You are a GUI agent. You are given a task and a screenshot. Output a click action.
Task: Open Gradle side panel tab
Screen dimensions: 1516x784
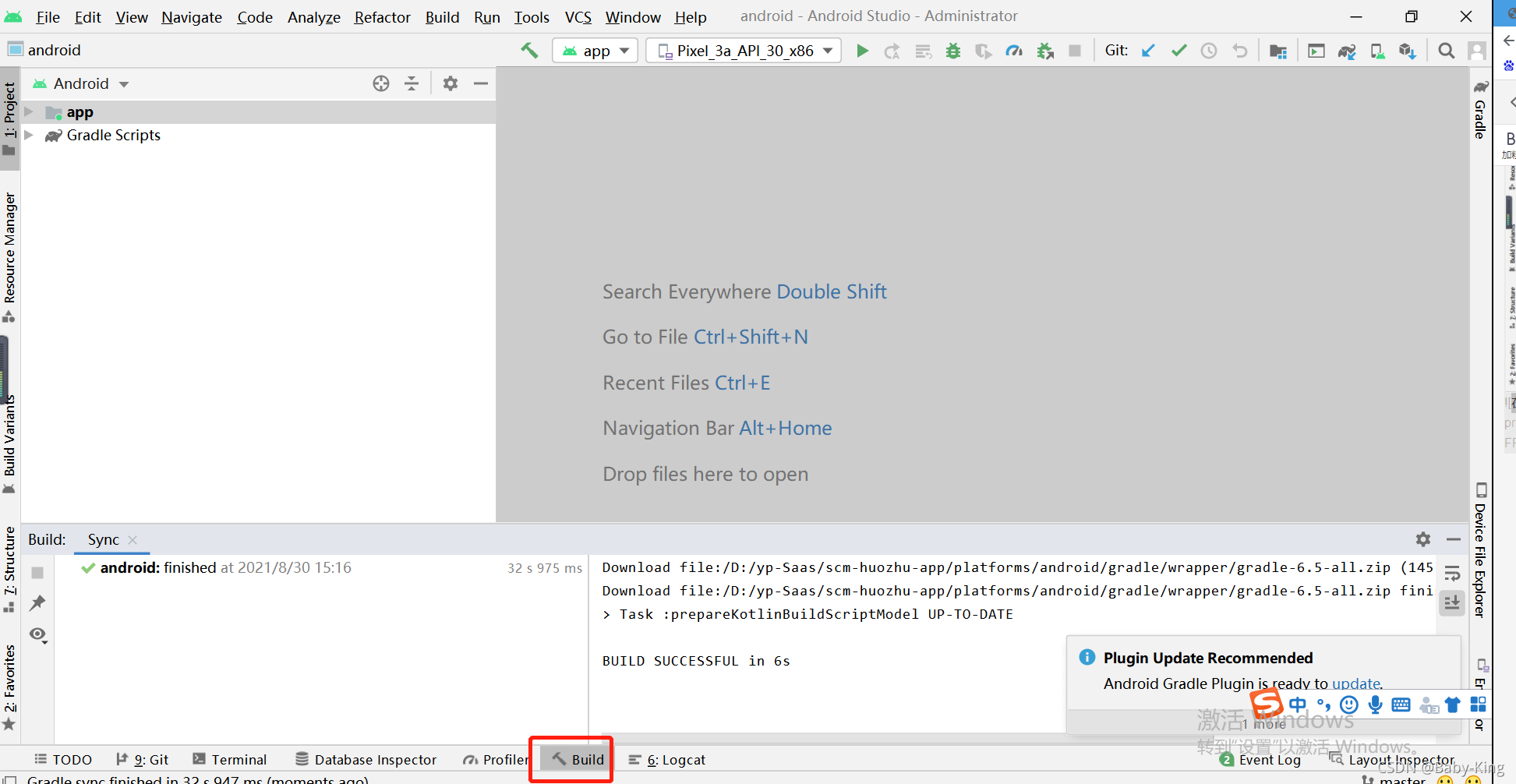tap(1480, 109)
